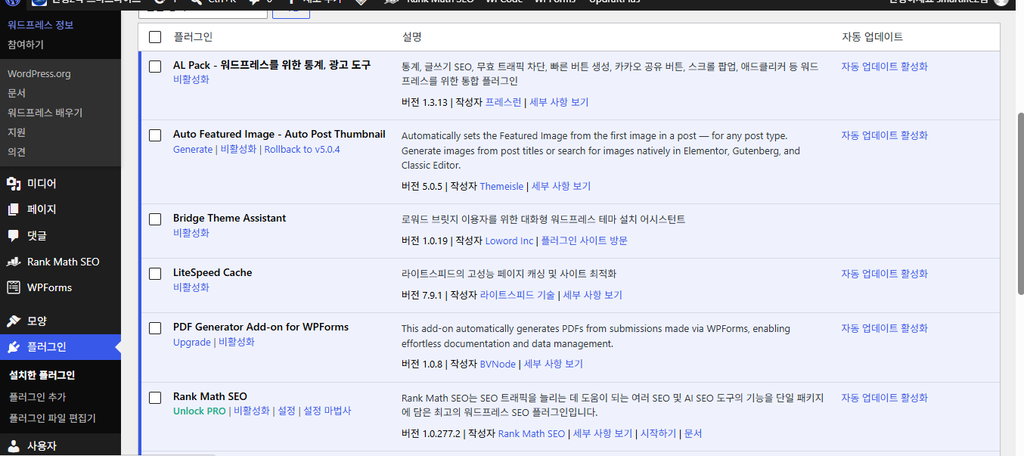Image resolution: width=1024 pixels, height=456 pixels.
Task: Open 워드프레스 정보 in sidebar
Action: click(x=40, y=25)
